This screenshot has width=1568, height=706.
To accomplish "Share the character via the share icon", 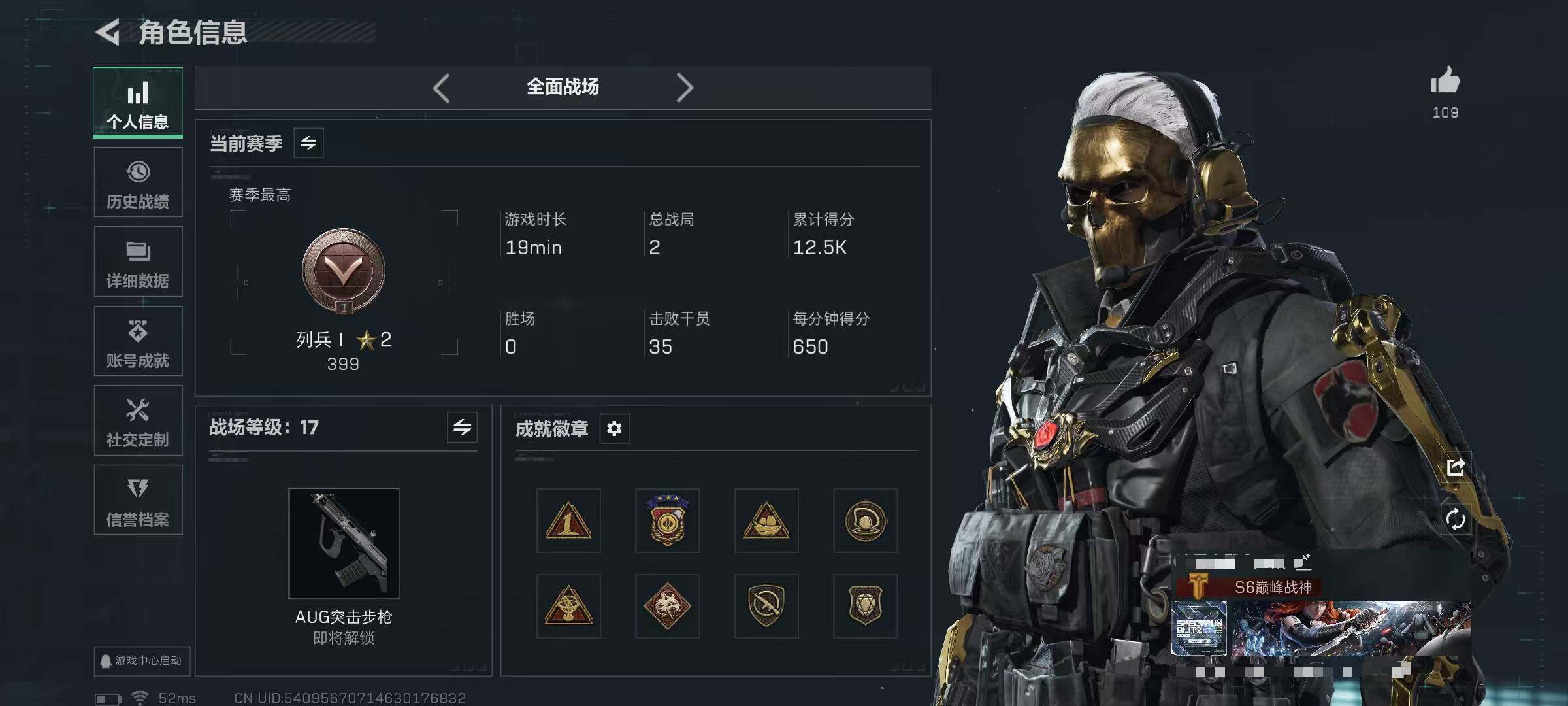I will [1456, 467].
